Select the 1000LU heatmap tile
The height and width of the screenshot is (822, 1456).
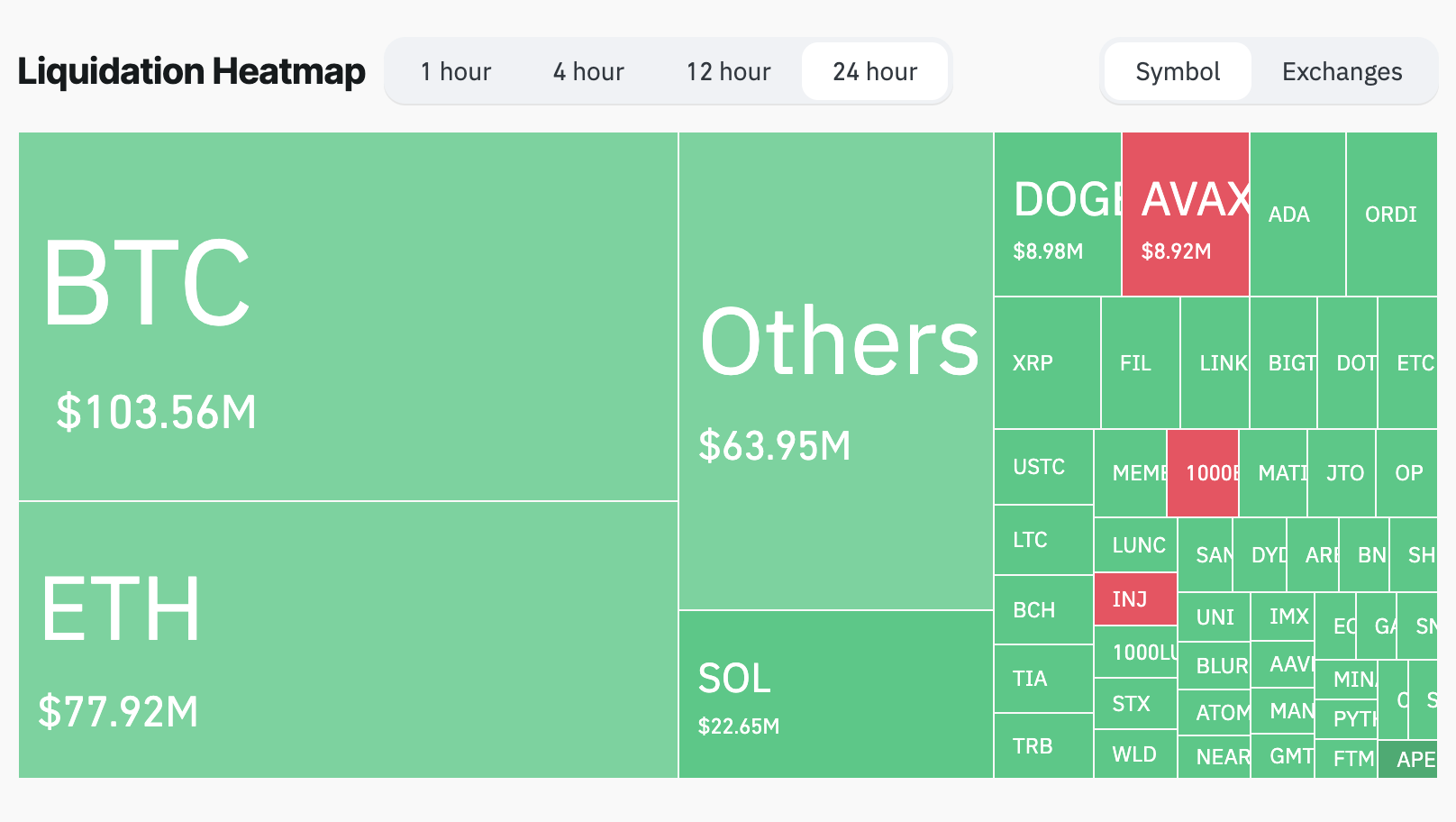point(1136,652)
